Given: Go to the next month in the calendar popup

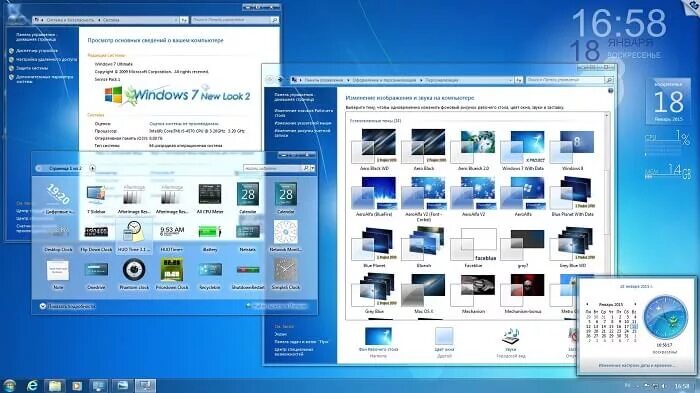Looking at the screenshot, I should [635, 304].
